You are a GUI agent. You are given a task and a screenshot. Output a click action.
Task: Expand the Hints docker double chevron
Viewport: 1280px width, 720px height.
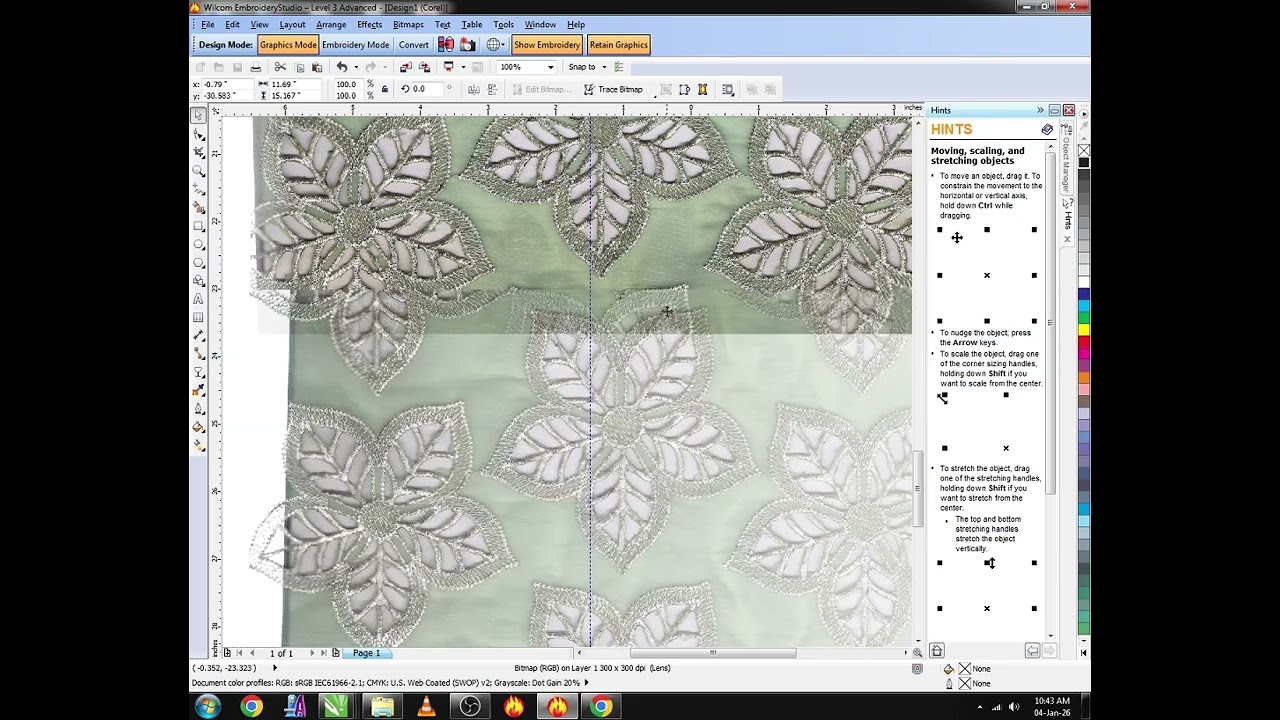(x=1040, y=110)
